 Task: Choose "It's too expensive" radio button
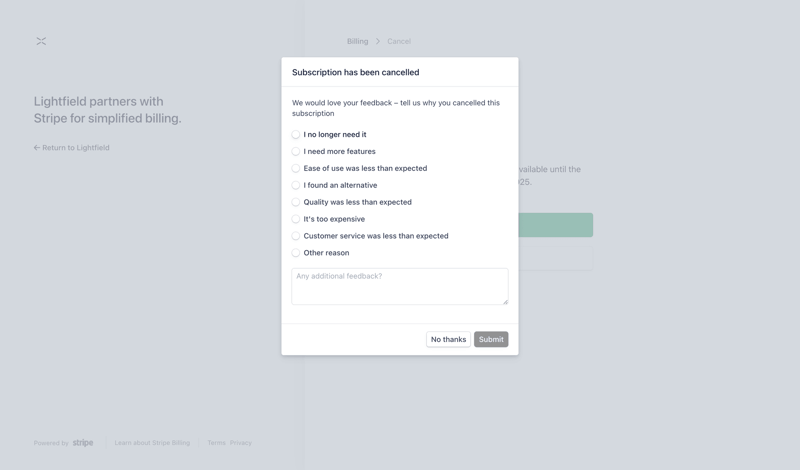click(296, 220)
